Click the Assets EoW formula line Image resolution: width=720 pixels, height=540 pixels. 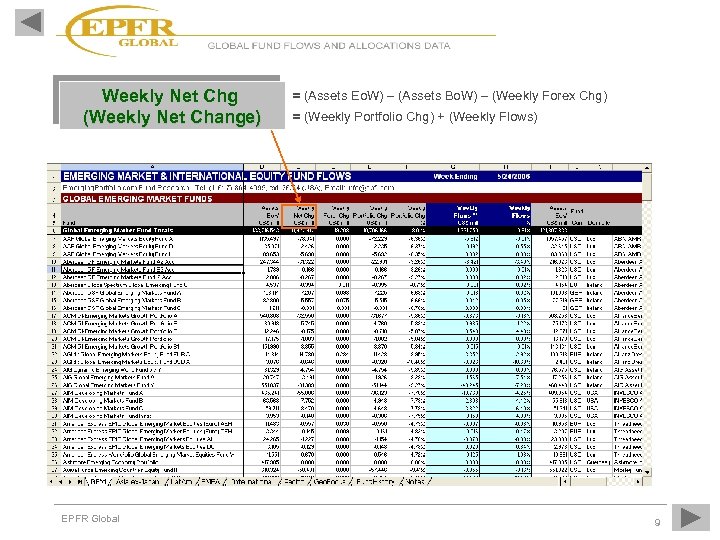pyautogui.click(x=450, y=96)
